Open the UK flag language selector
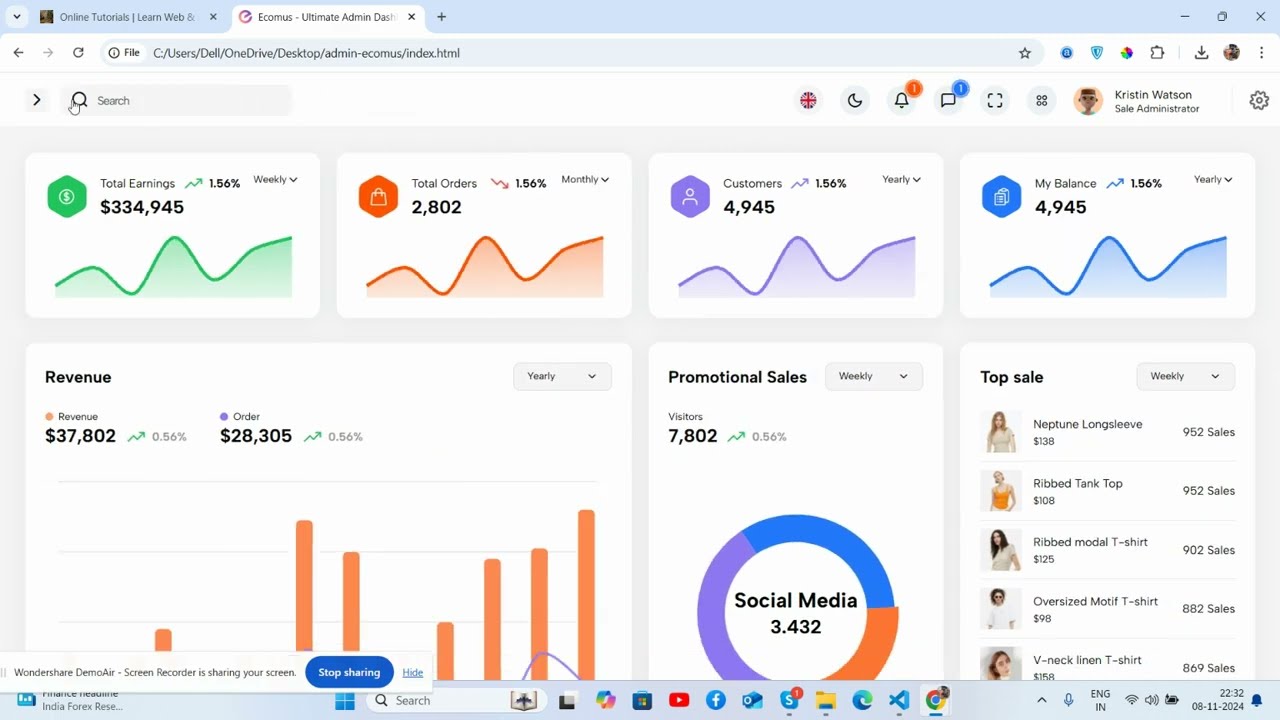Image resolution: width=1280 pixels, height=720 pixels. pyautogui.click(x=808, y=100)
